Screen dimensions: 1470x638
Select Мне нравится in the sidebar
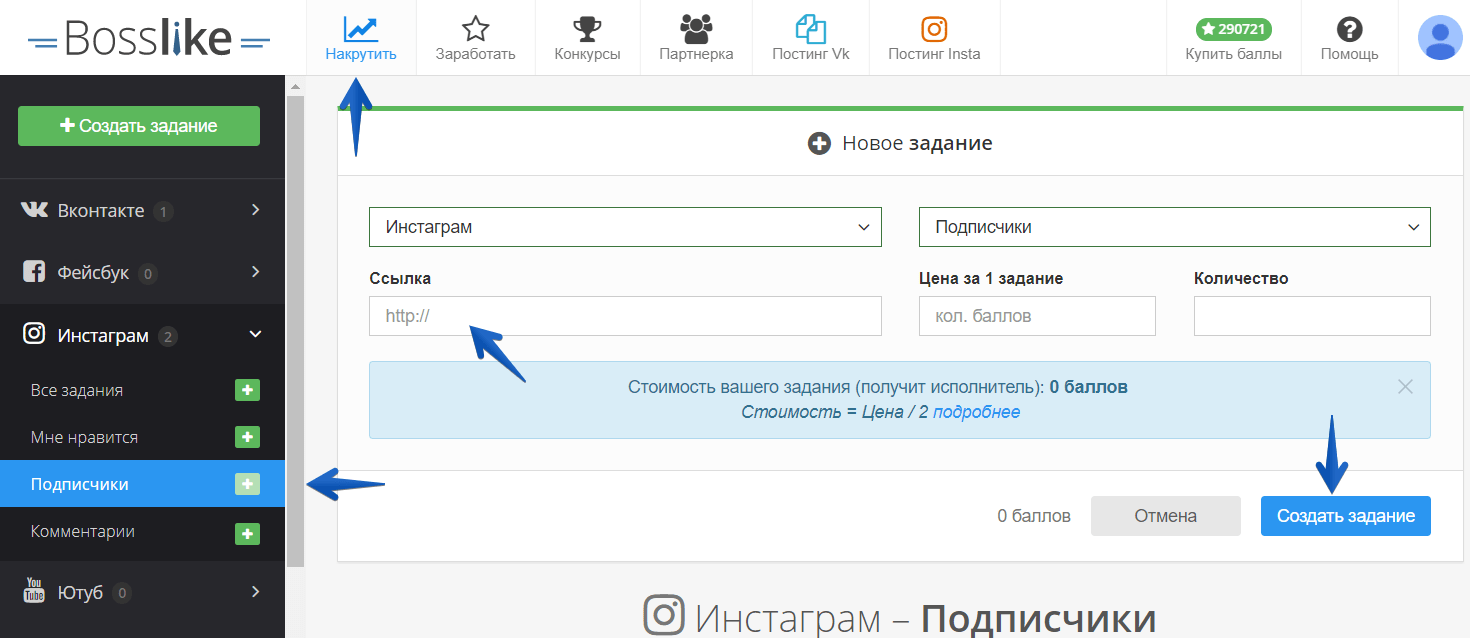(x=84, y=437)
